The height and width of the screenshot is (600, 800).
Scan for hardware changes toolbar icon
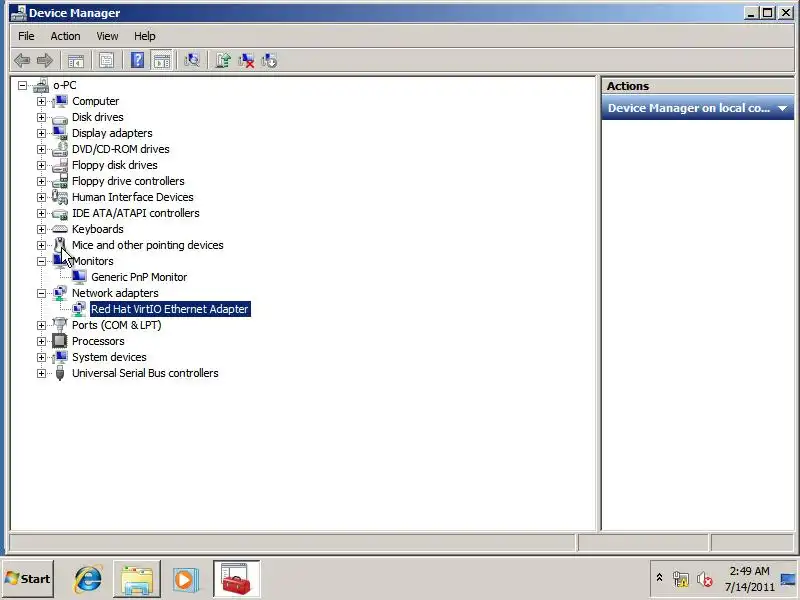point(192,61)
